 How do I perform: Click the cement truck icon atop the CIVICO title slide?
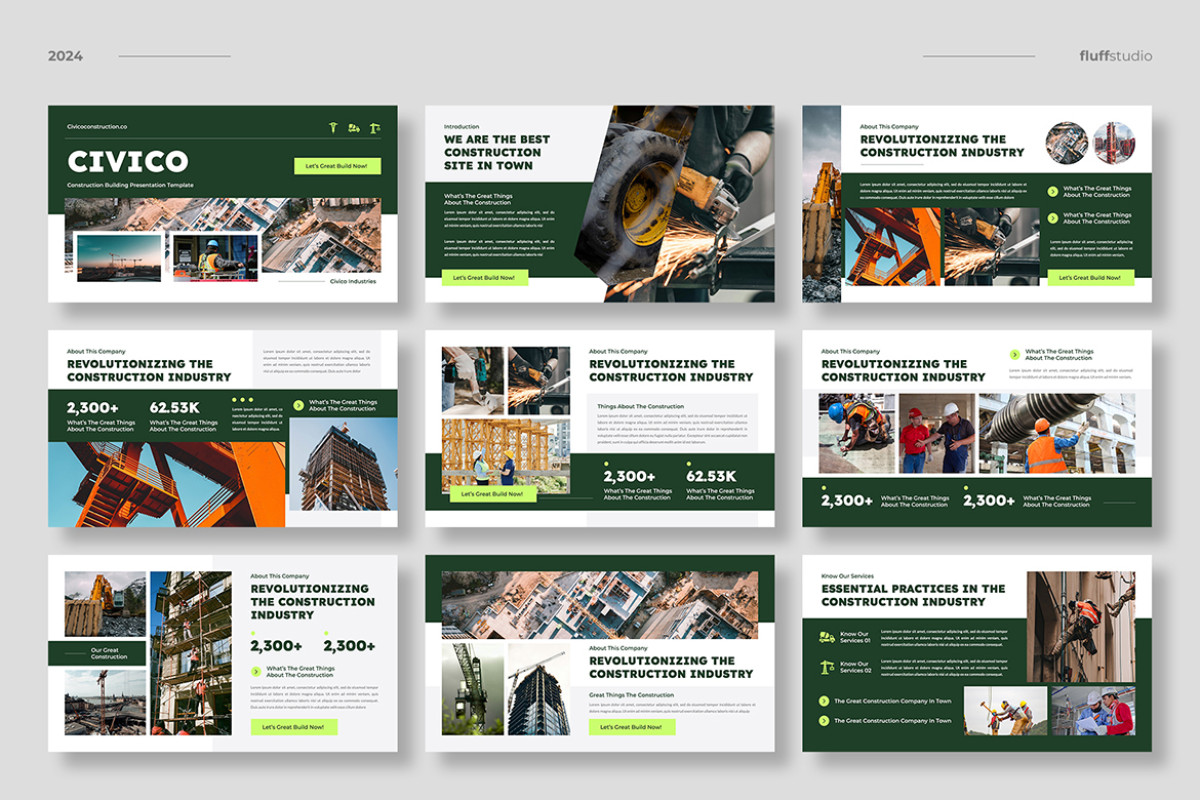(354, 129)
